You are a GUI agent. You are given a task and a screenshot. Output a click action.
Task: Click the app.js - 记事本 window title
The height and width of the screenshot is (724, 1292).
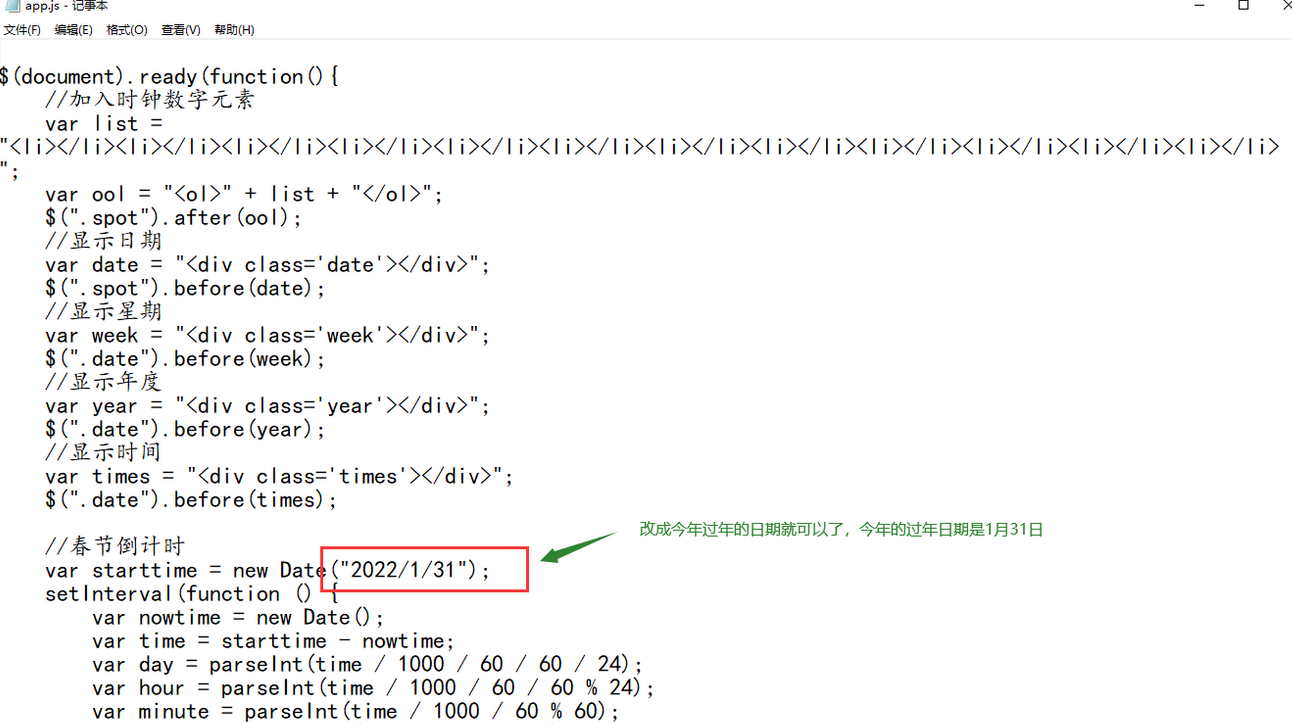(67, 6)
